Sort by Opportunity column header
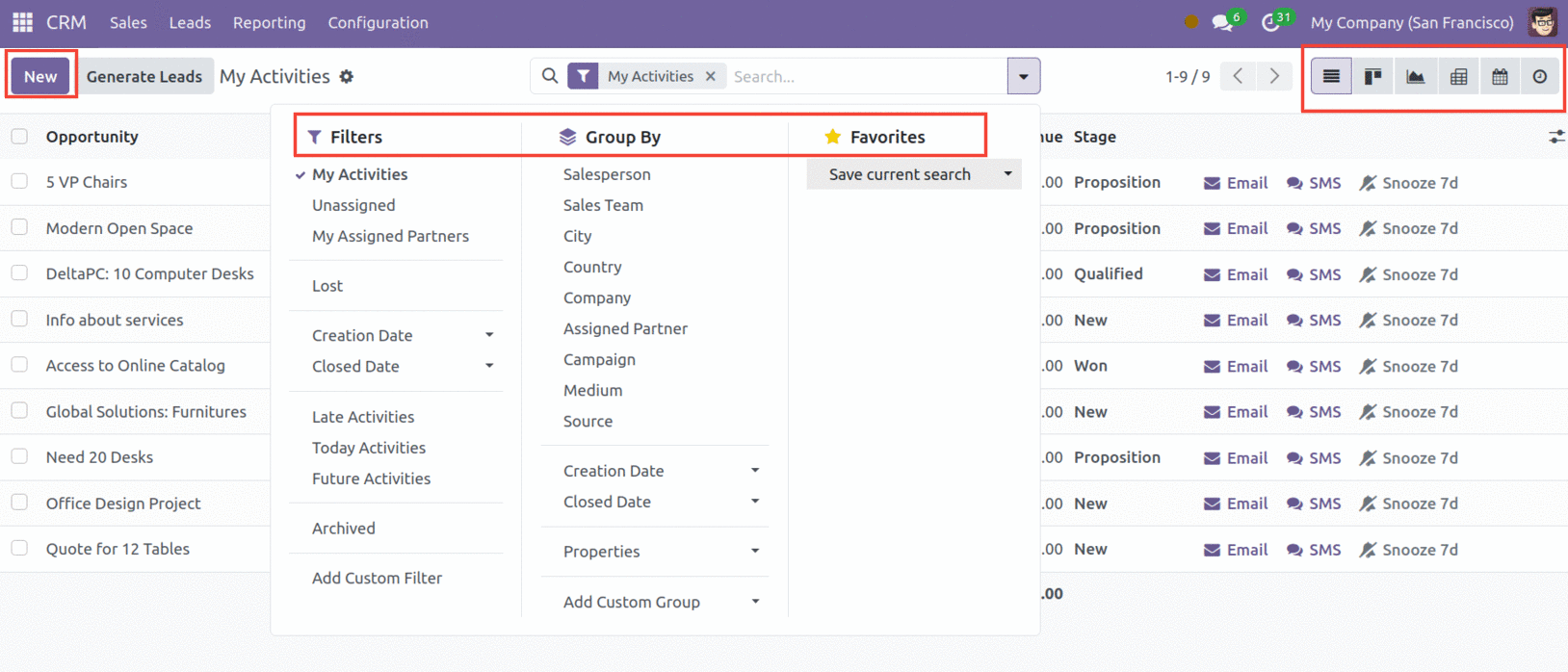This screenshot has height=672, width=1568. [92, 137]
